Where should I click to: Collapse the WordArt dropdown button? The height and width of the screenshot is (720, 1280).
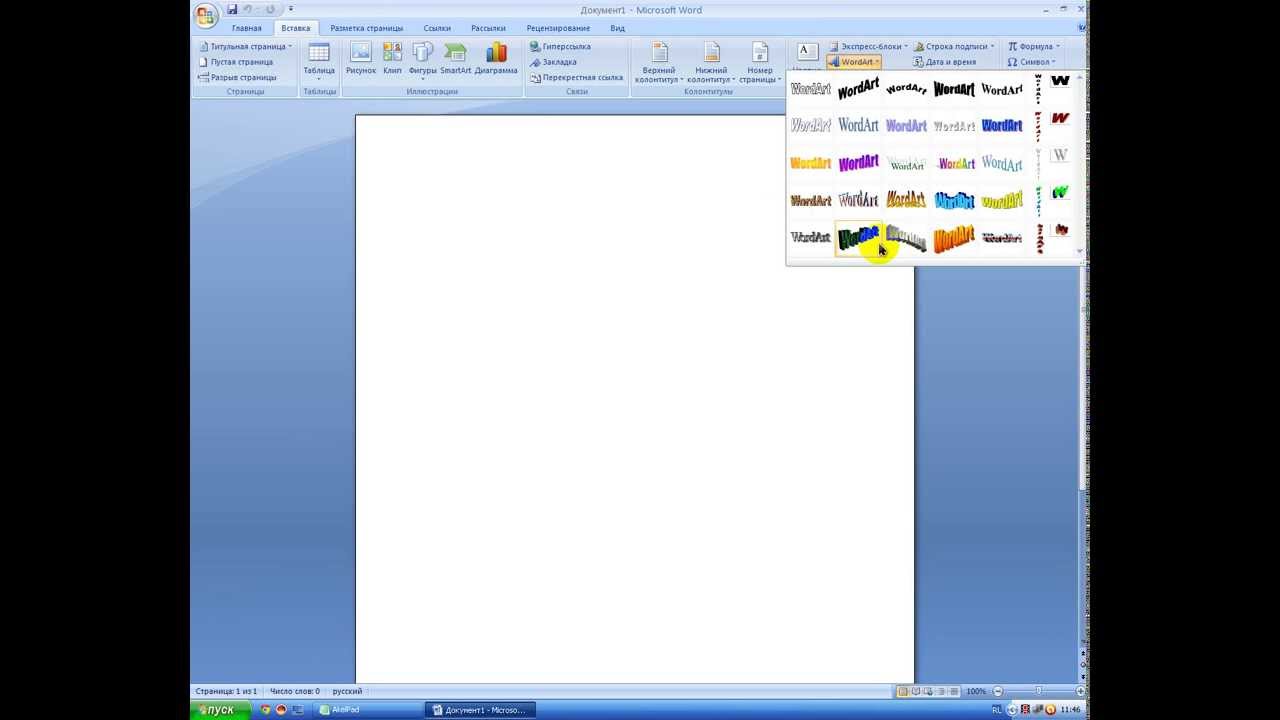(x=854, y=62)
